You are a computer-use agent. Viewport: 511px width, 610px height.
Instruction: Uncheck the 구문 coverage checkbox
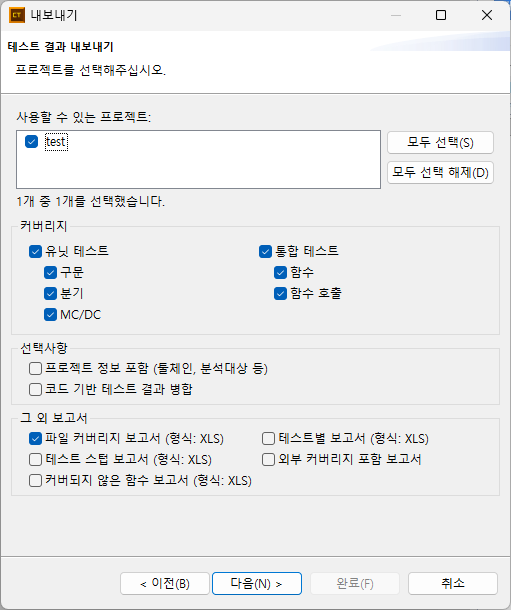click(x=51, y=272)
